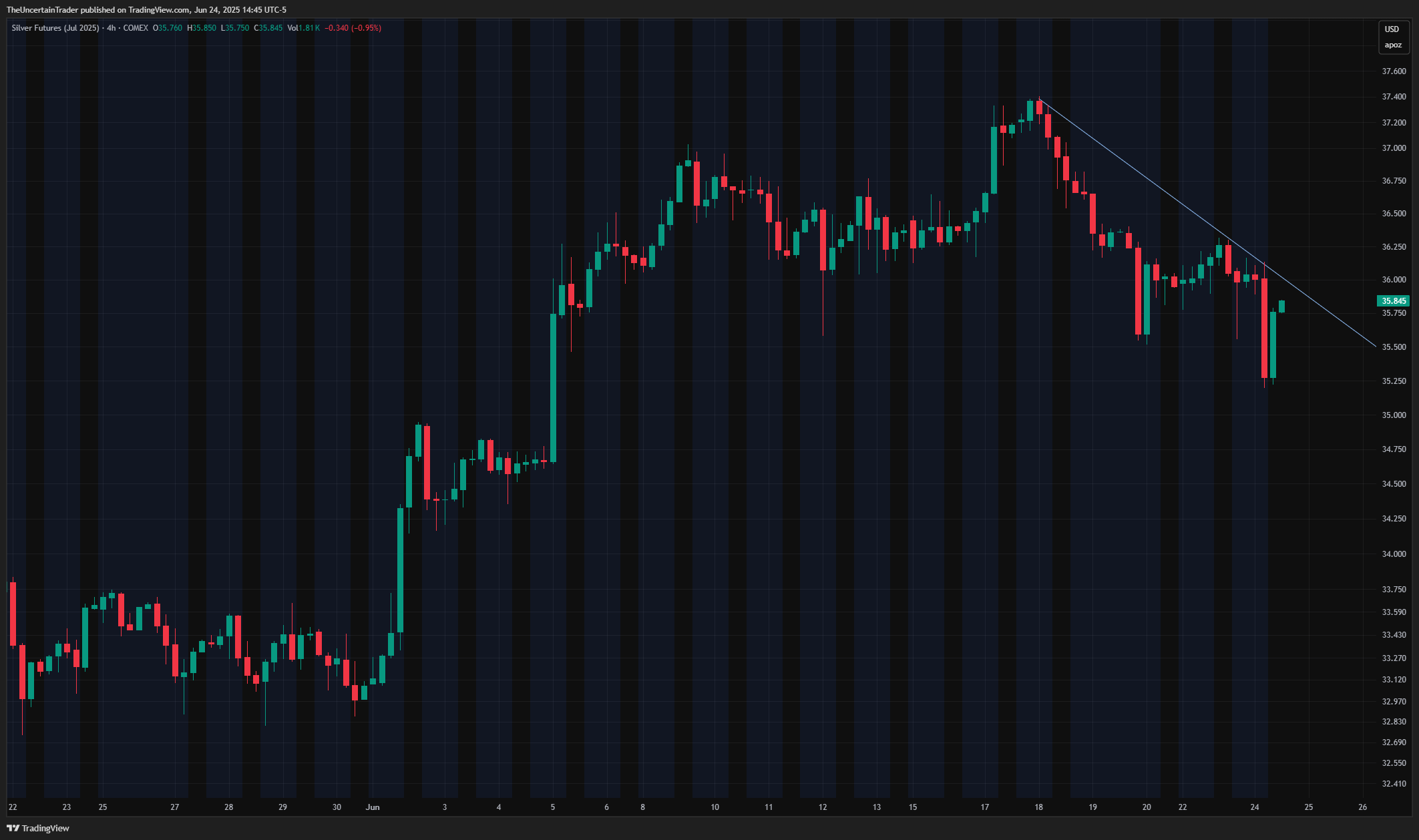Image resolution: width=1419 pixels, height=840 pixels.
Task: Click the 3 date label on time axis
Action: 445,807
